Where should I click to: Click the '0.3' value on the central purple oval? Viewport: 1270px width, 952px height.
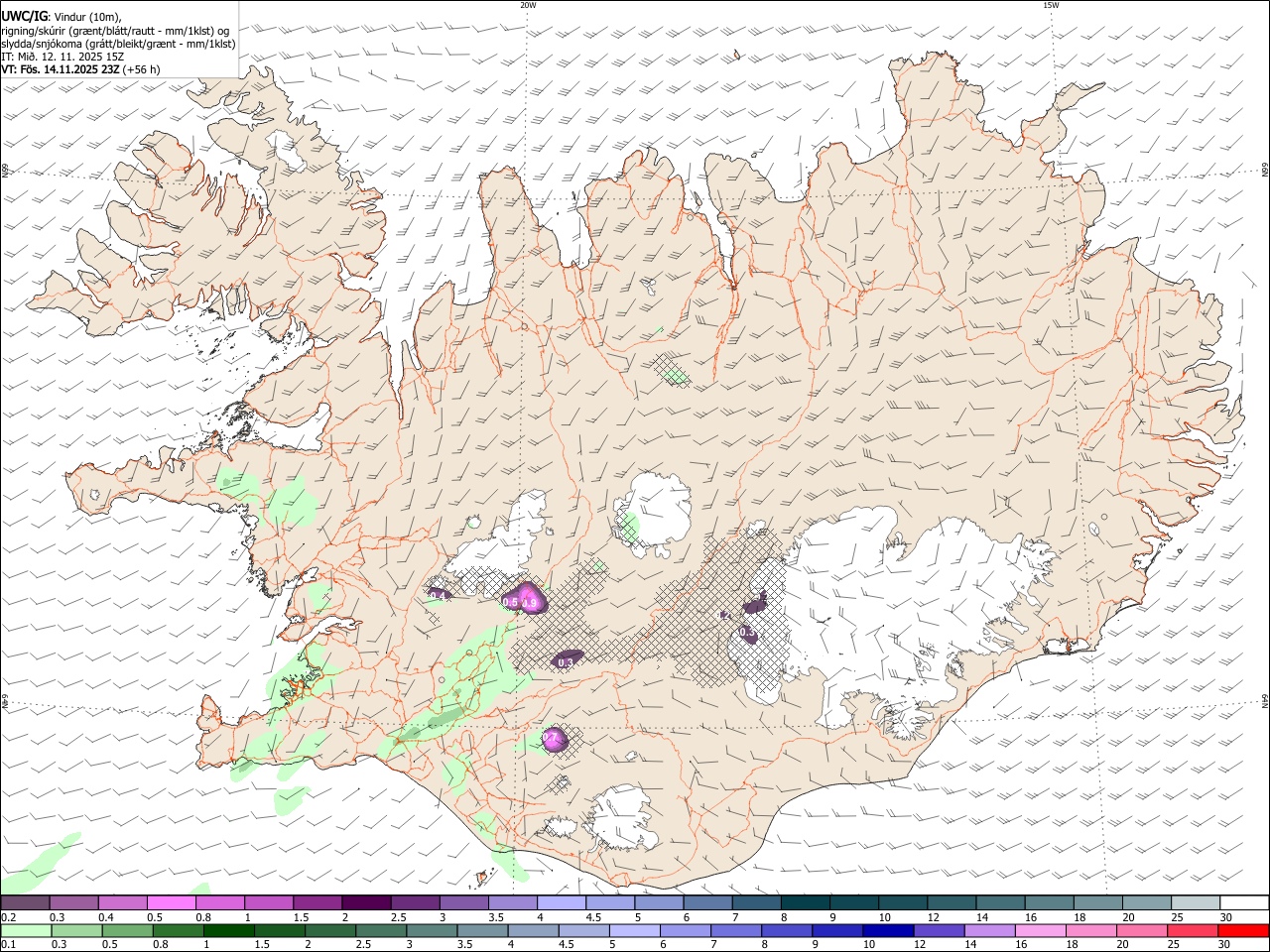coord(567,662)
